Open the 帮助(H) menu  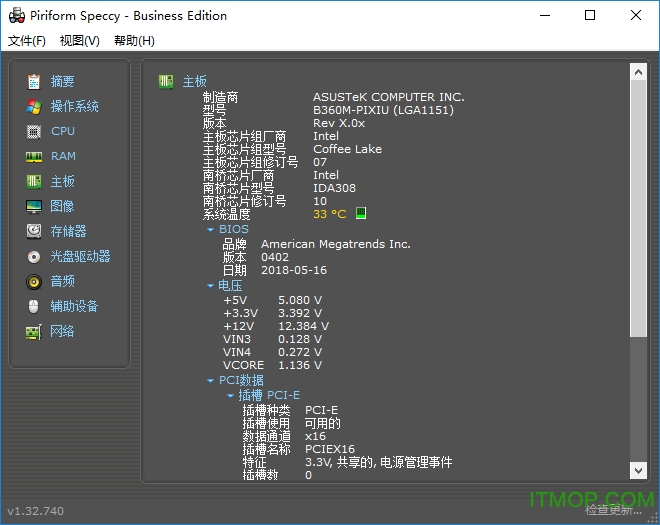(134, 41)
